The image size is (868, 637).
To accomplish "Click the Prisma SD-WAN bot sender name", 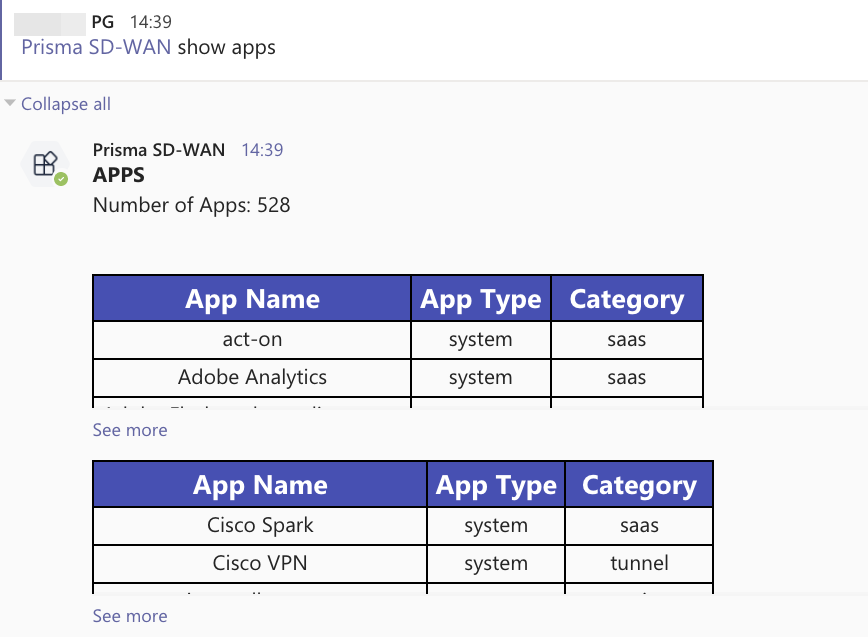I will pos(158,150).
